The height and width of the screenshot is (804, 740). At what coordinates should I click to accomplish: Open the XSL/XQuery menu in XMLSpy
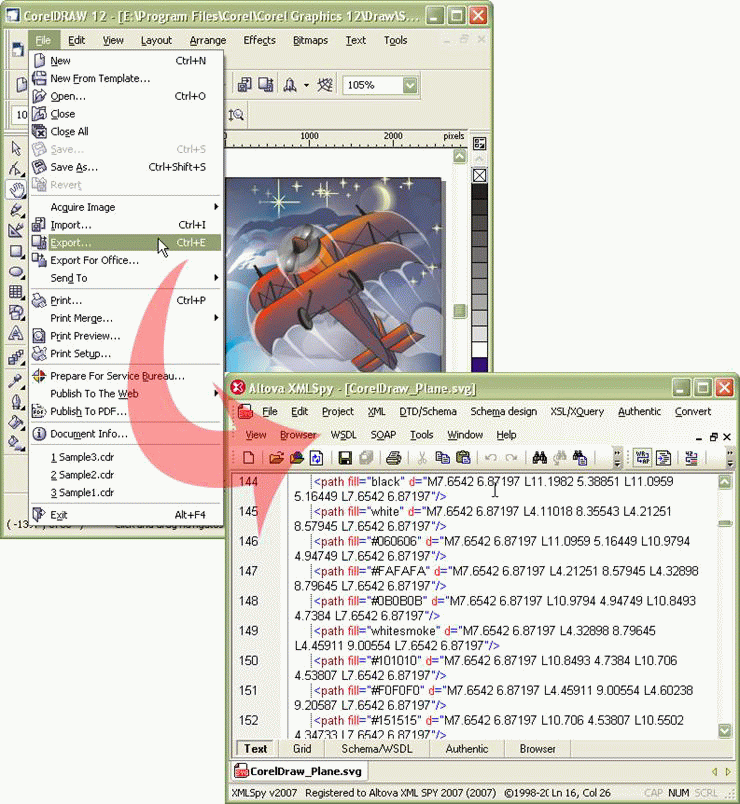577,411
